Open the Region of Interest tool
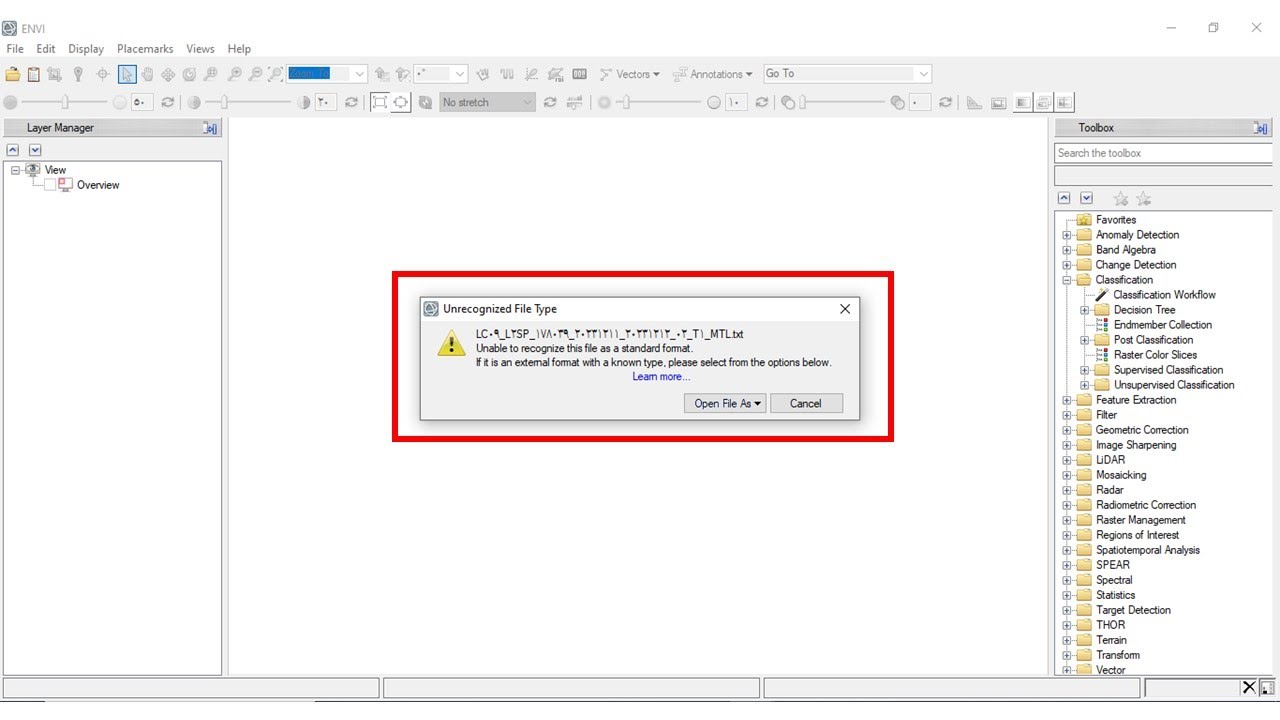Screen dimensions: 1280x720 (x=555, y=74)
